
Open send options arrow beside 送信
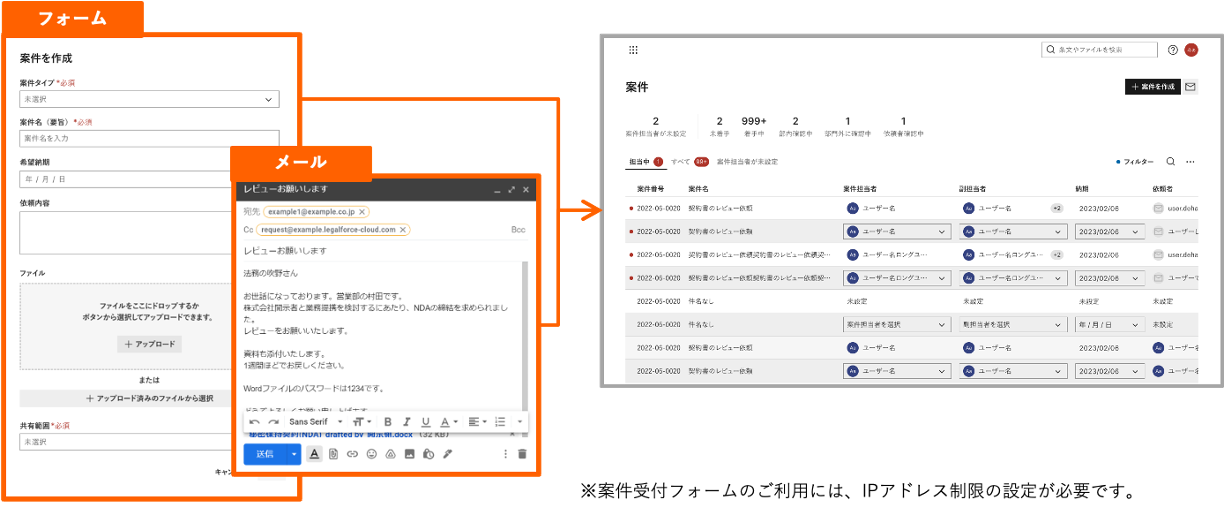[294, 454]
